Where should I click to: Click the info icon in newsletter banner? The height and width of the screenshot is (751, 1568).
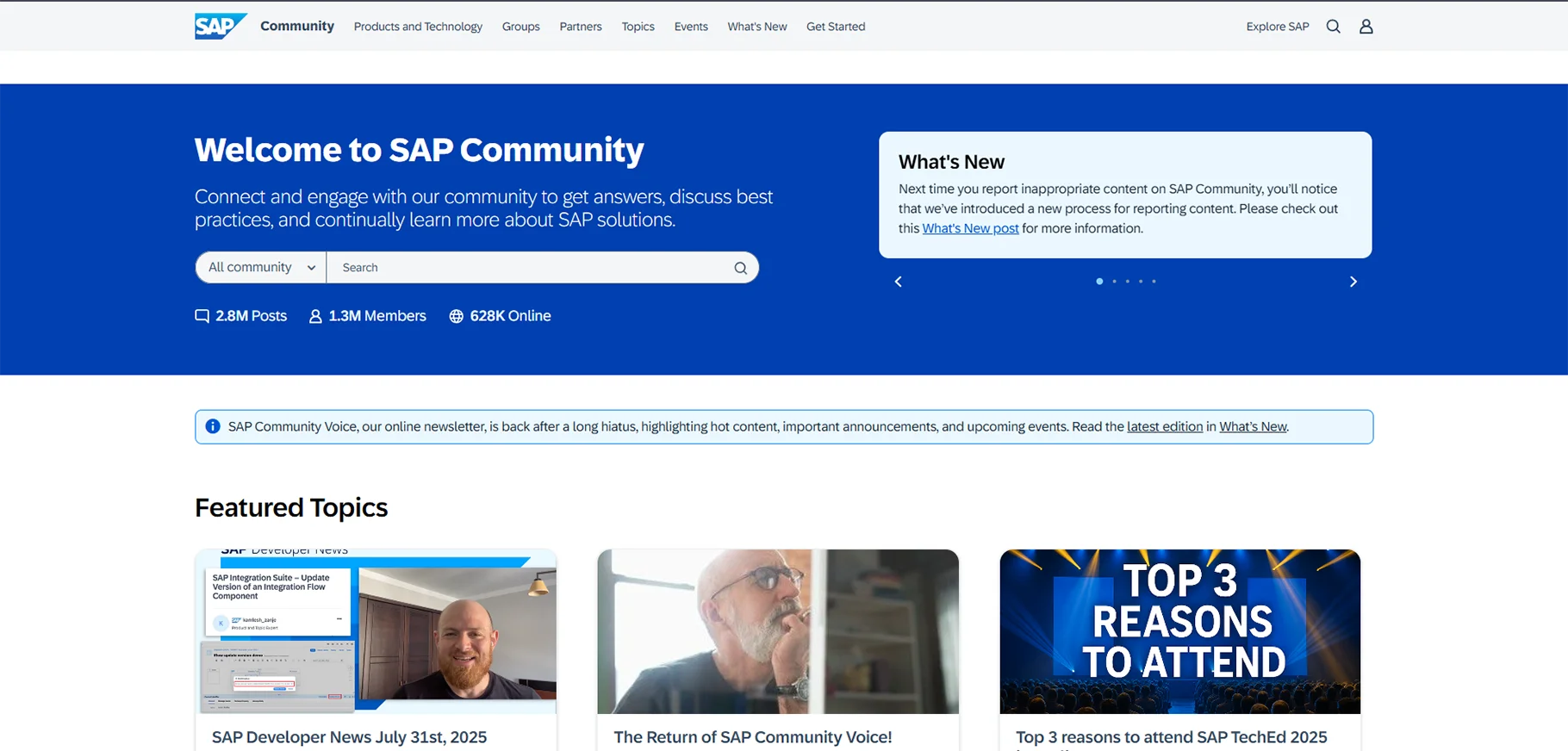tap(213, 426)
